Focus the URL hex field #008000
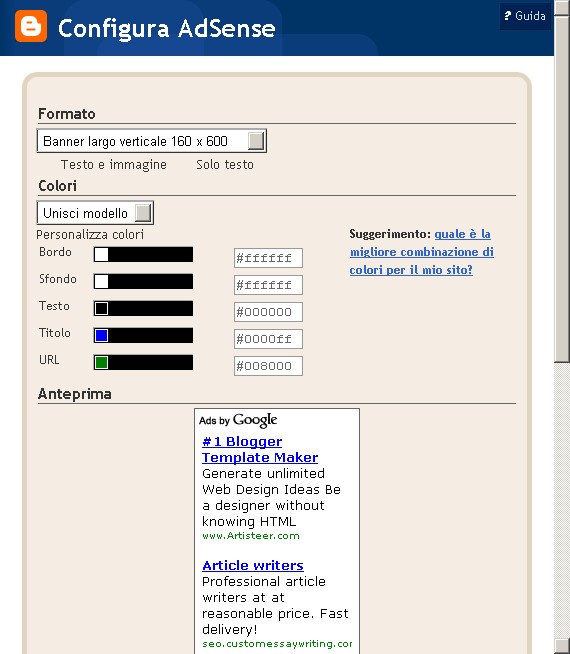This screenshot has width=570, height=654. 268,366
